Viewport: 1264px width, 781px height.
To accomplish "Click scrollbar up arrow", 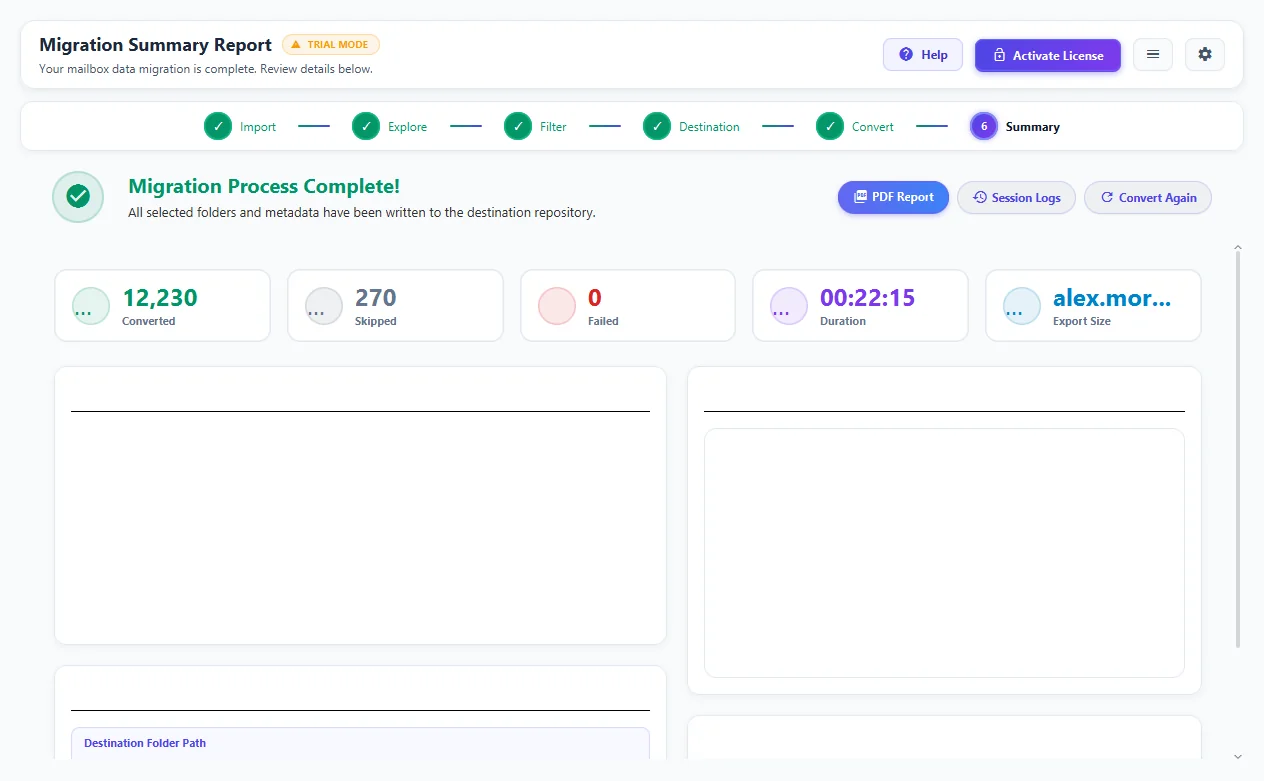I will pyautogui.click(x=1238, y=247).
